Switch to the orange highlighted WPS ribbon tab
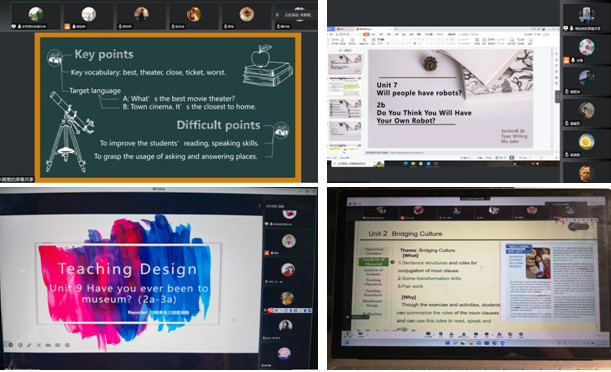 click(366, 34)
